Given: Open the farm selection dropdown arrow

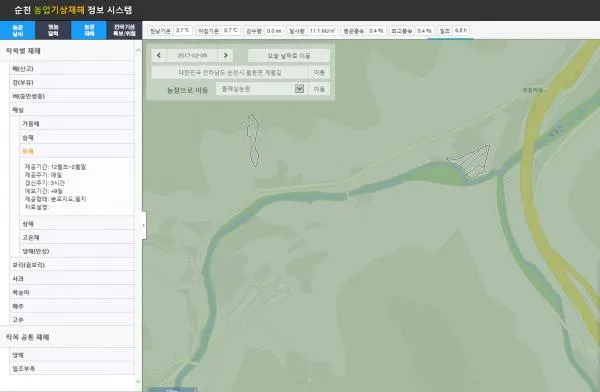Looking at the screenshot, I should [x=299, y=89].
